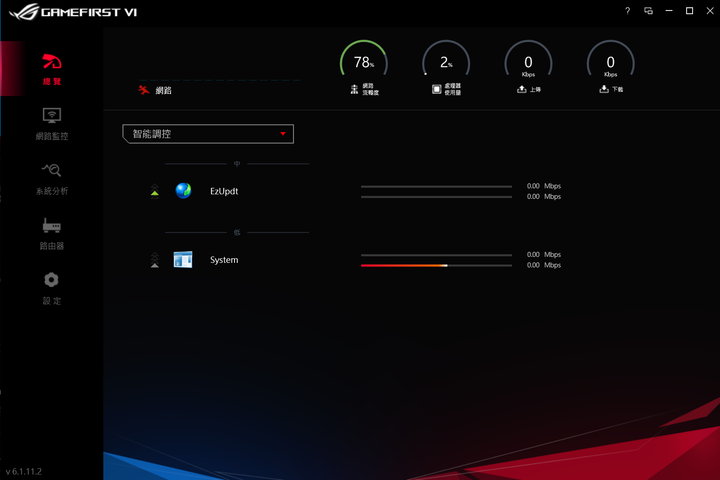Change priority arrows for EzUpdt
Viewport: 720px width, 480px height.
pos(155,191)
